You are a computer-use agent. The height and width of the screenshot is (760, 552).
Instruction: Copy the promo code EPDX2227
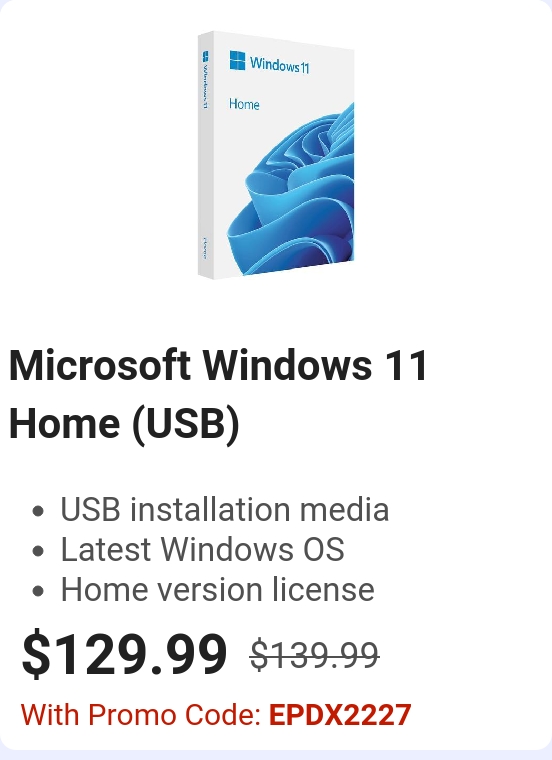pyautogui.click(x=340, y=715)
